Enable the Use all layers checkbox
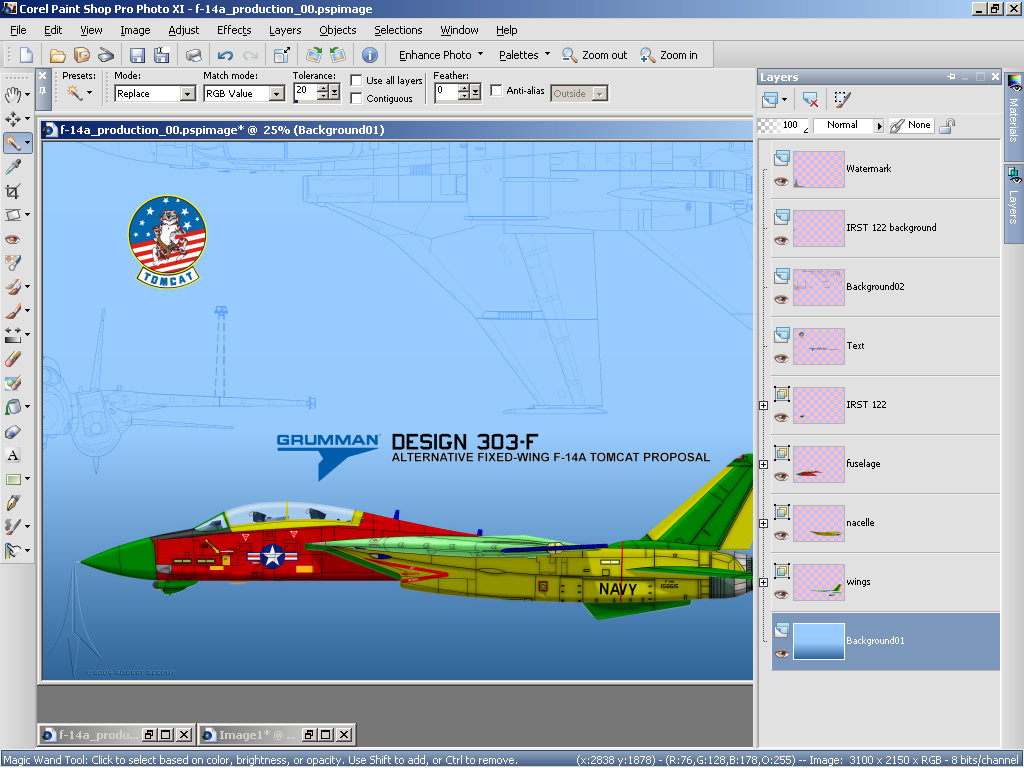This screenshot has width=1024, height=768. [x=357, y=80]
